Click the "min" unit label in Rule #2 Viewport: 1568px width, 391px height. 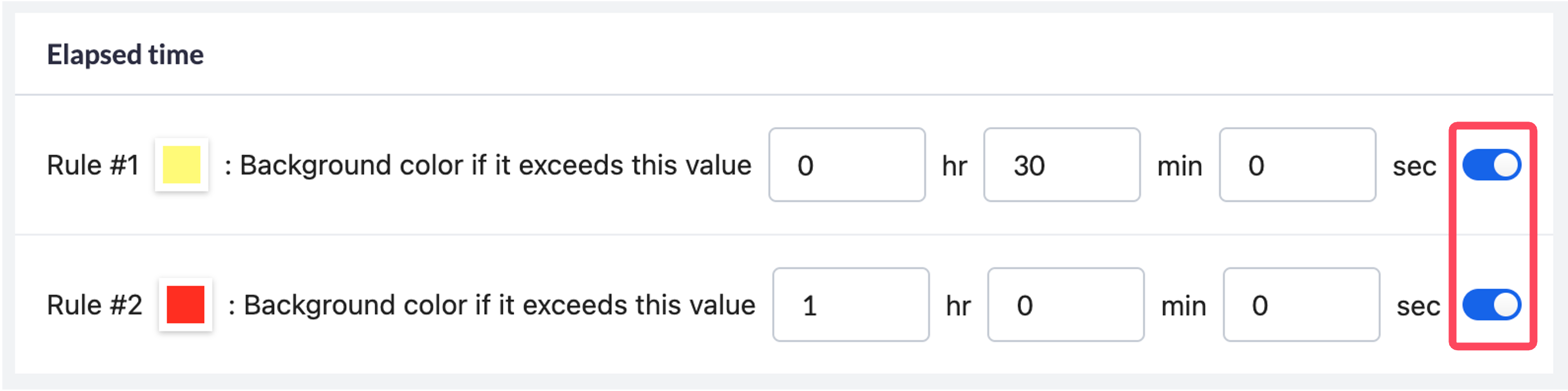(x=1183, y=306)
